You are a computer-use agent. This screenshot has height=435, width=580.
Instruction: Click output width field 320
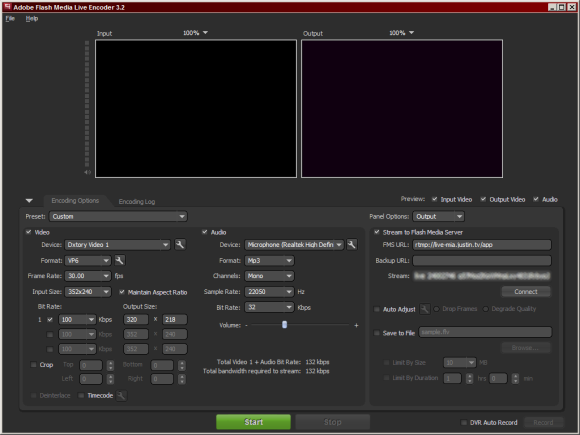pos(136,320)
